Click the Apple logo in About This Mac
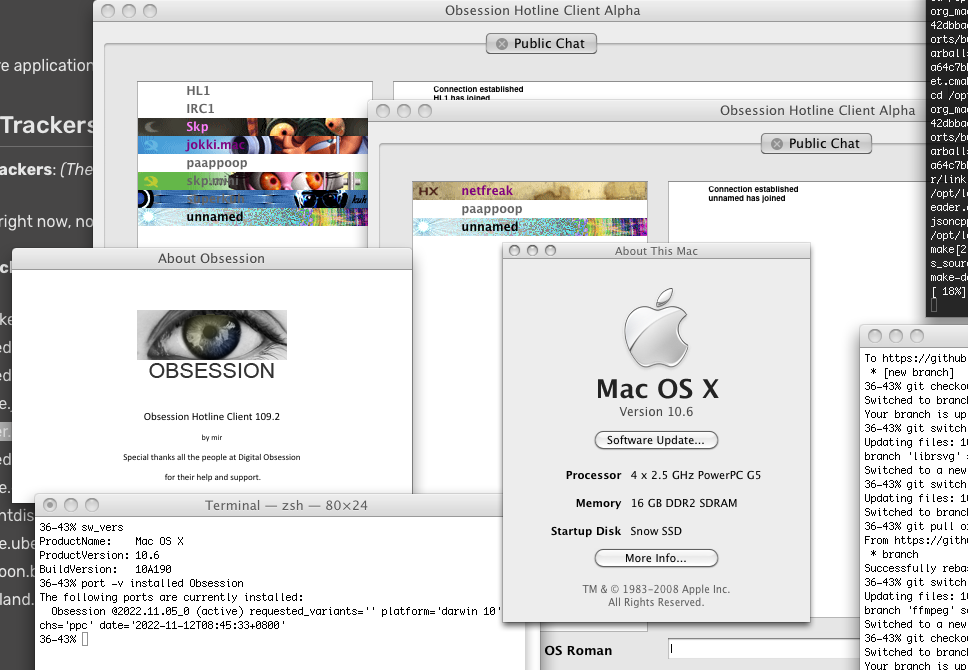This screenshot has width=968, height=670. click(656, 327)
